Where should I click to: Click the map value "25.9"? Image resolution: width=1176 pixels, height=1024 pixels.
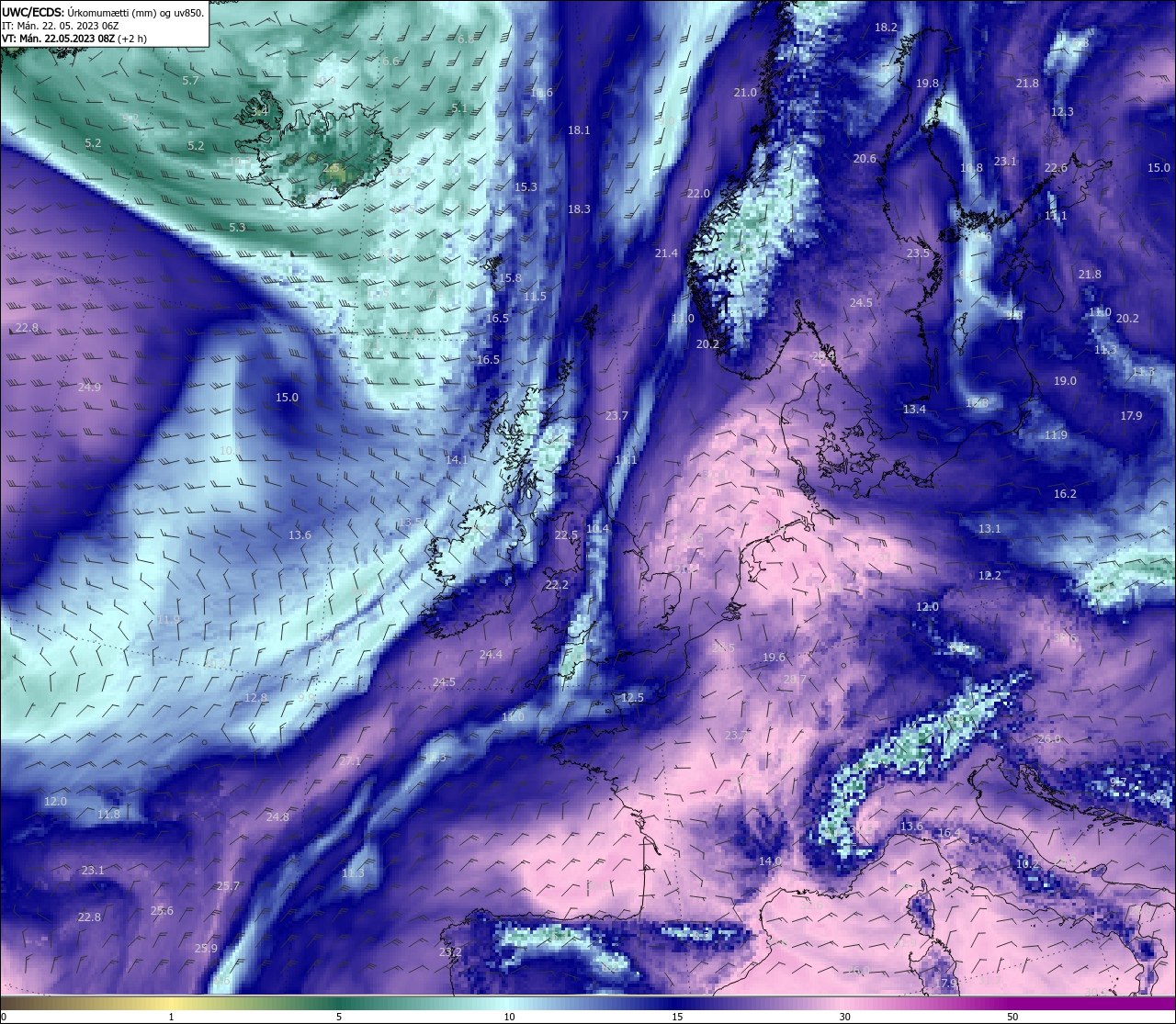pos(206,949)
